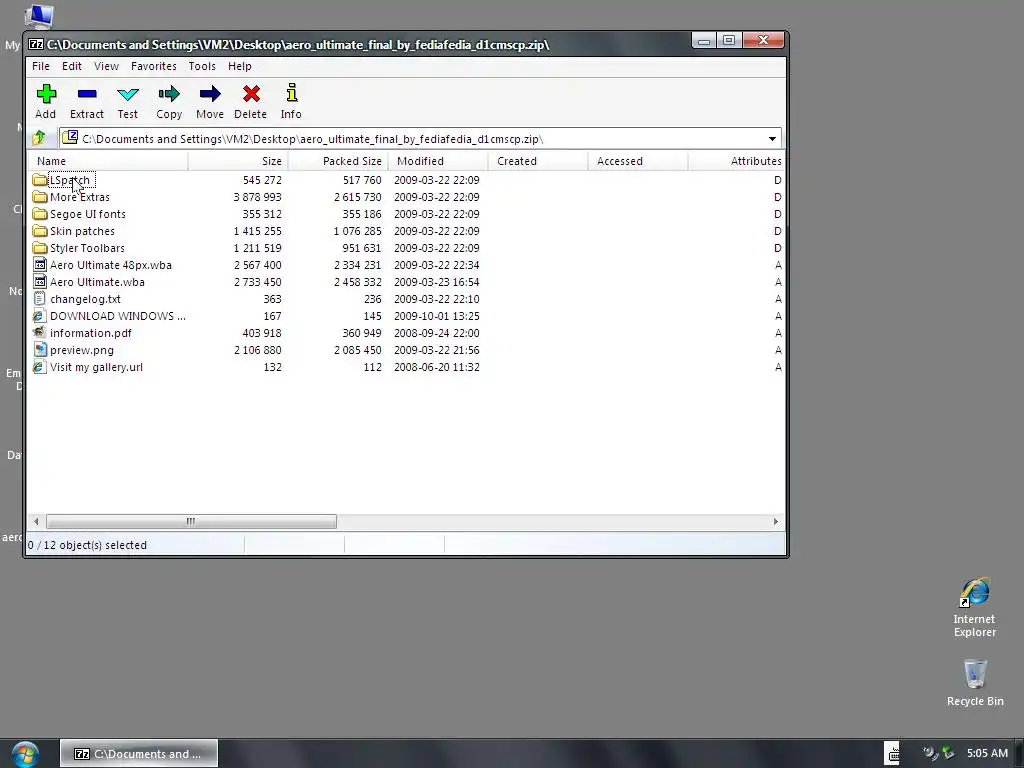The width and height of the screenshot is (1024, 768).
Task: Sort by the Accessed column header
Action: (x=637, y=161)
